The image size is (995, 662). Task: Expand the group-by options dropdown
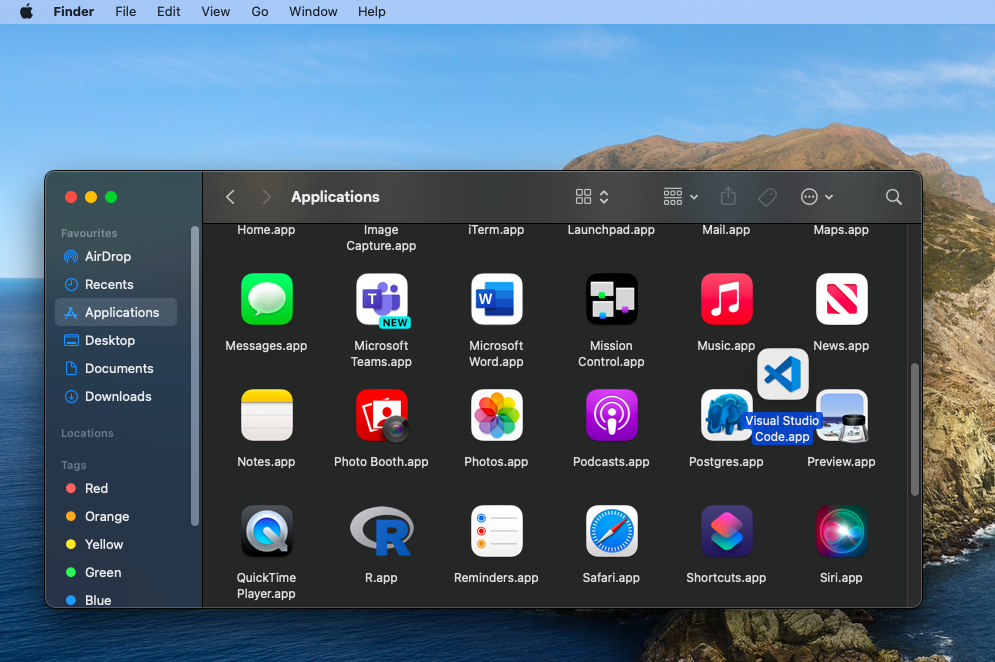(680, 197)
